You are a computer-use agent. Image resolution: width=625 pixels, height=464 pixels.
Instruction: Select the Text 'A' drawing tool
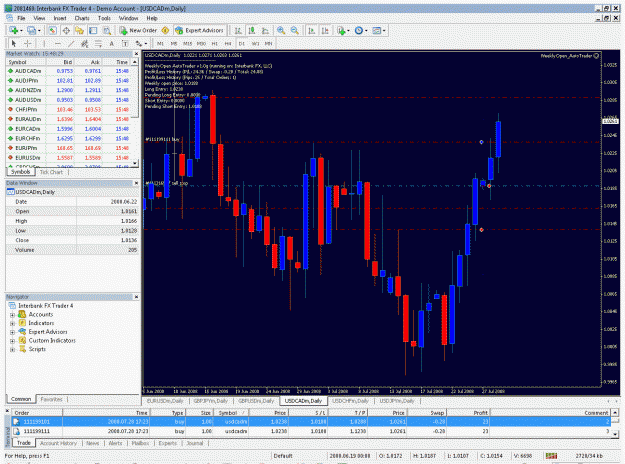click(x=112, y=43)
